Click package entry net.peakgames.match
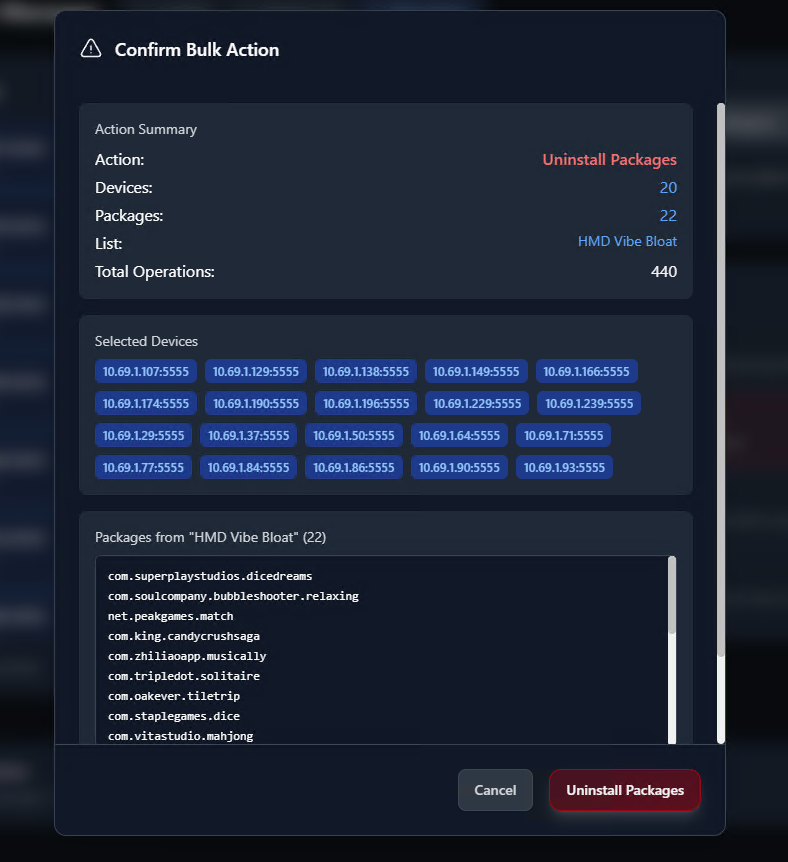This screenshot has width=788, height=862. [170, 616]
